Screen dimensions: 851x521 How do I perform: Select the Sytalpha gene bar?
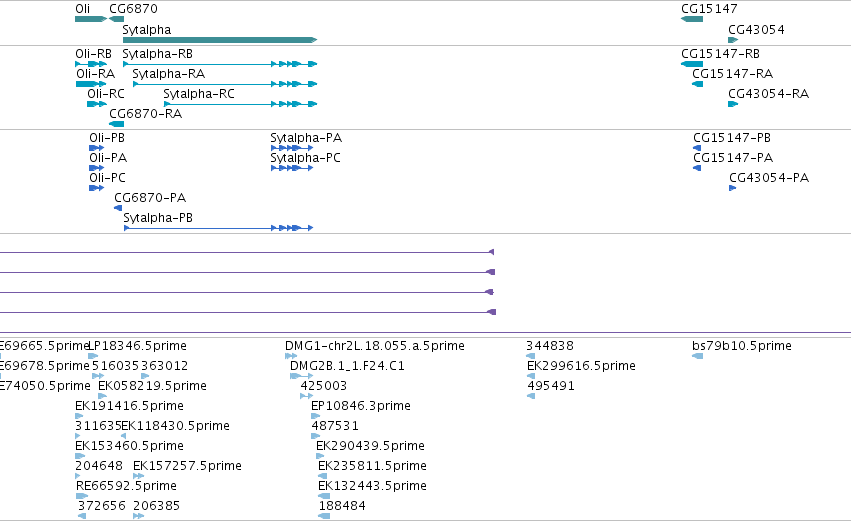point(220,40)
